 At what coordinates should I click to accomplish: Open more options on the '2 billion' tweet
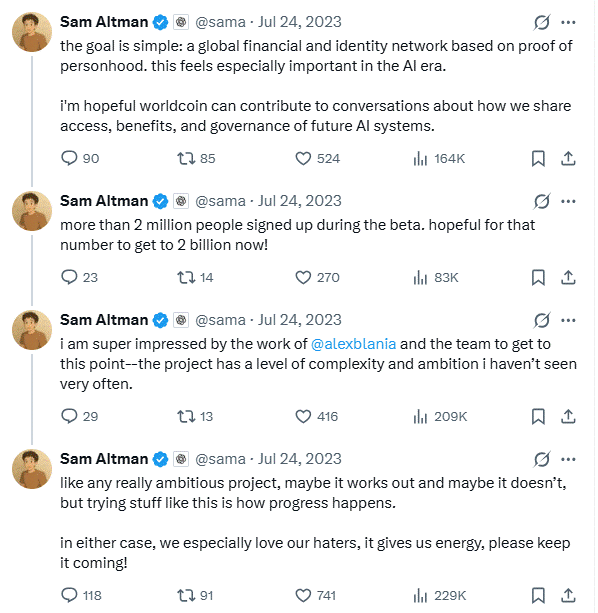[568, 201]
